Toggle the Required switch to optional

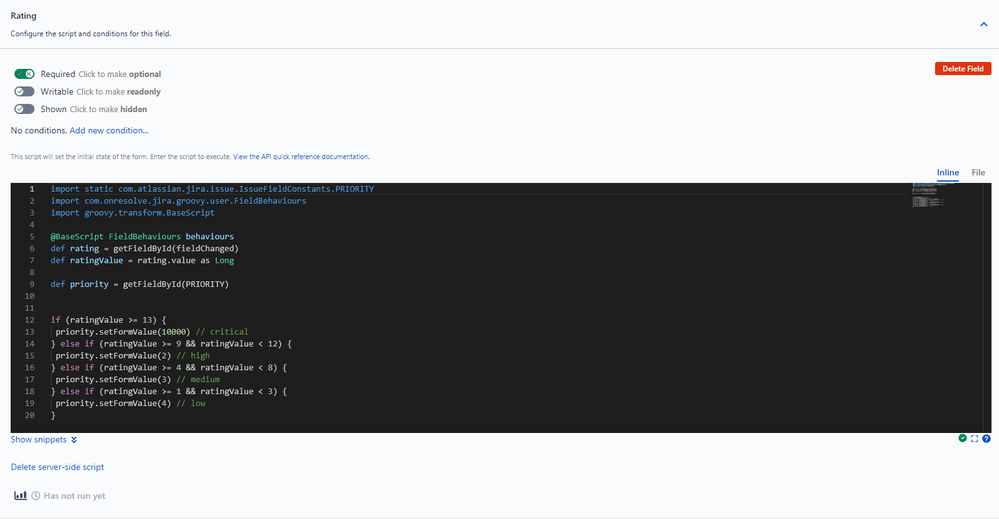click(x=24, y=74)
